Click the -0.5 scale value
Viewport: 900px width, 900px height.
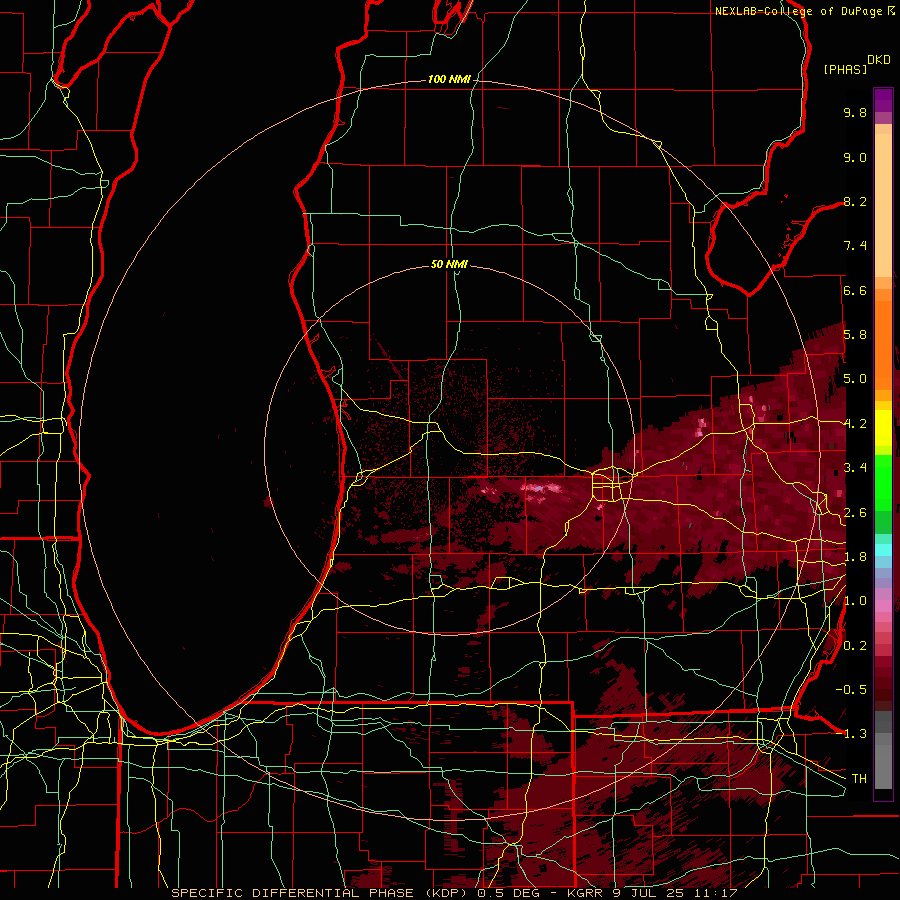point(851,690)
